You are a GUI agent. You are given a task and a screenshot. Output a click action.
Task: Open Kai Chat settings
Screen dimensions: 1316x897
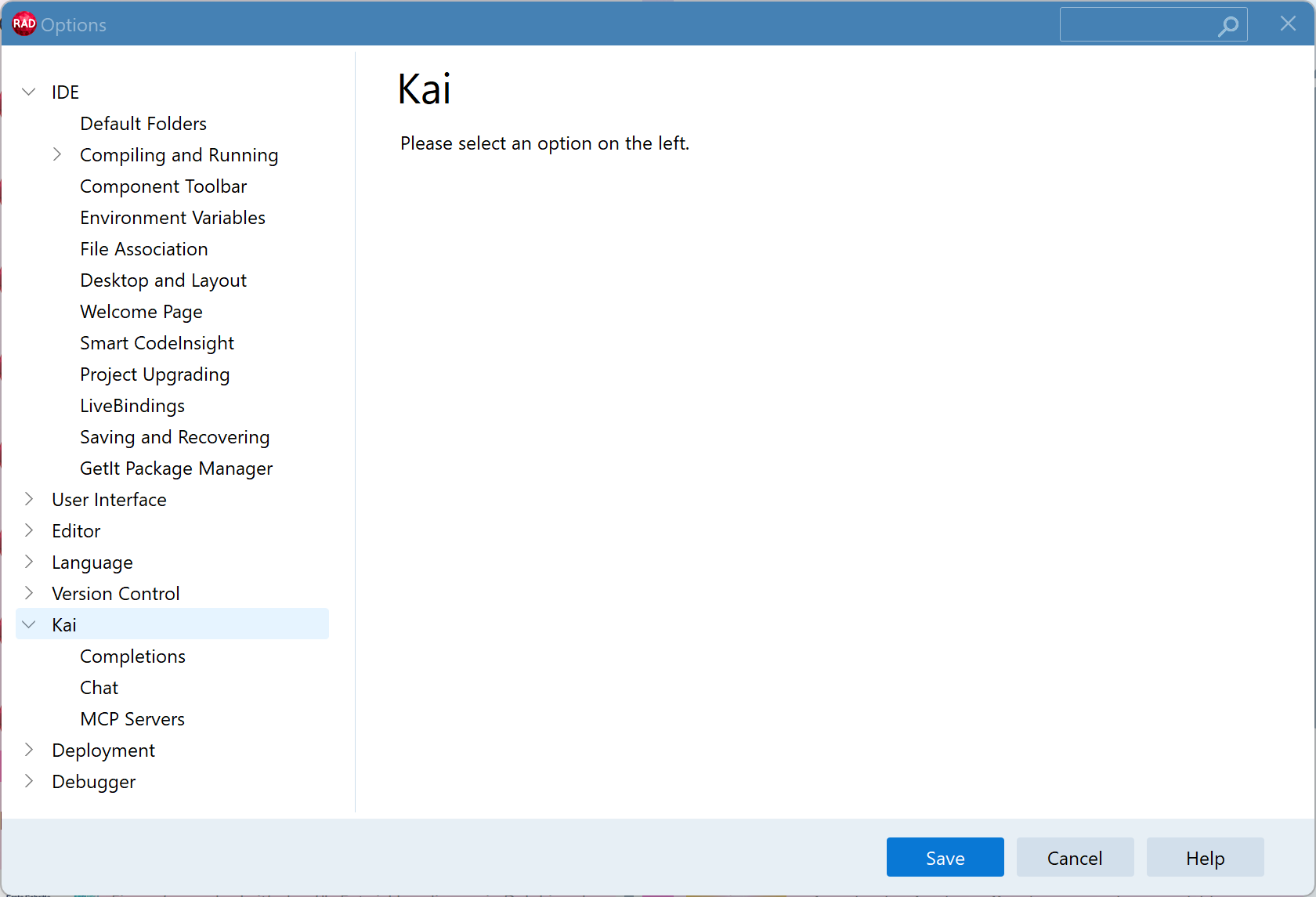99,688
